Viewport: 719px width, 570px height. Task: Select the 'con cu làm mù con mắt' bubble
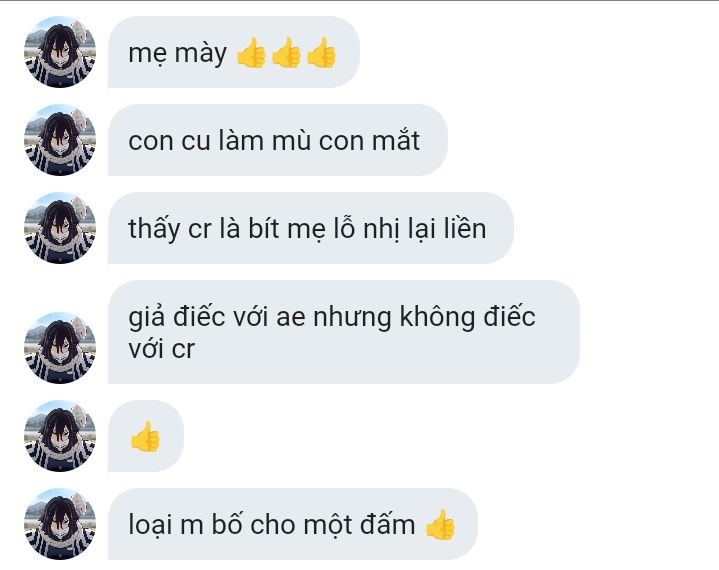coord(278,140)
